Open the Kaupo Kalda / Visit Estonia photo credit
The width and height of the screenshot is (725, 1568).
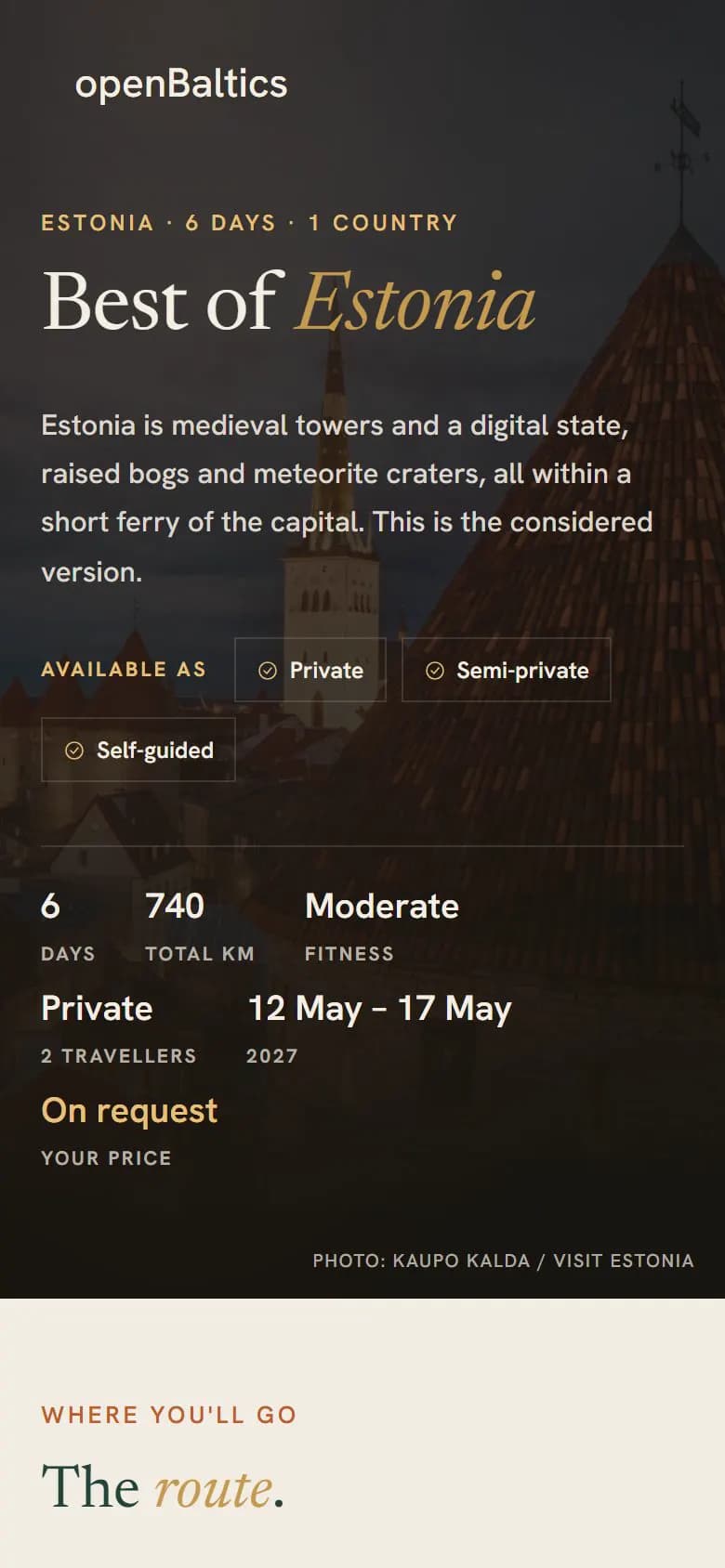tap(503, 1261)
